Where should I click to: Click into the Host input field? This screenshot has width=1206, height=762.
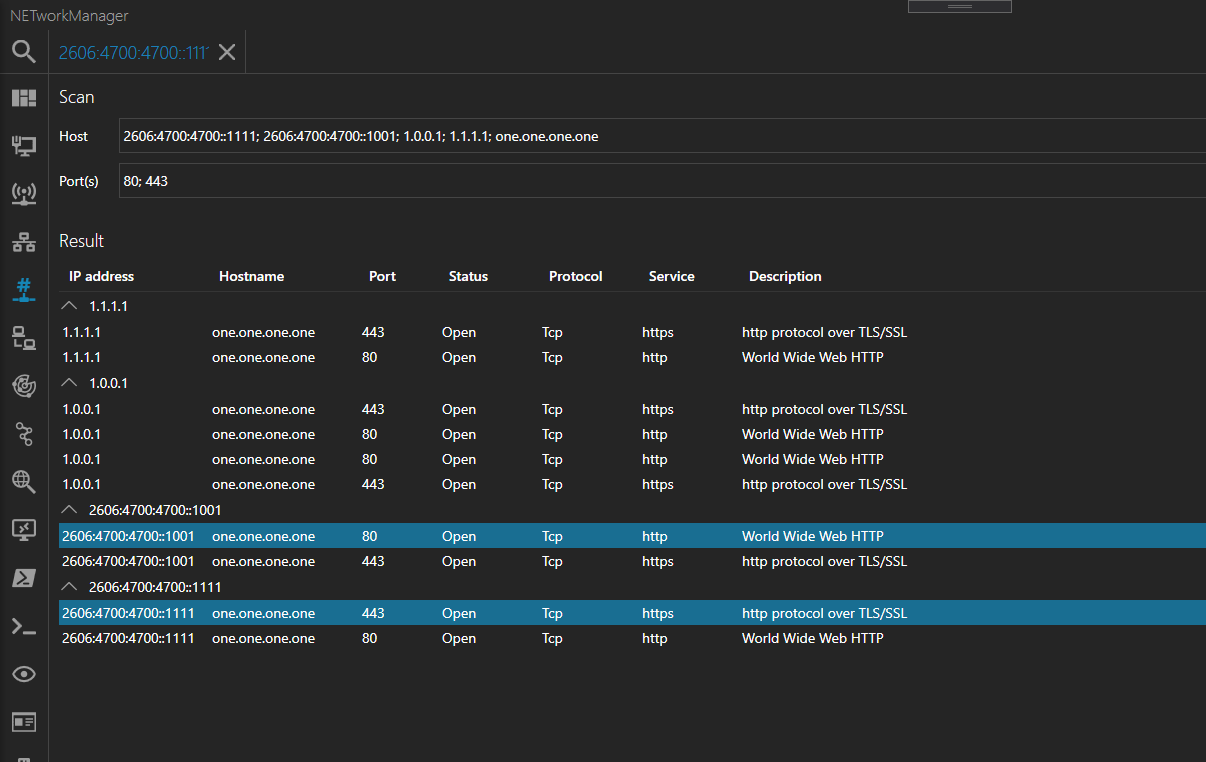tap(662, 136)
